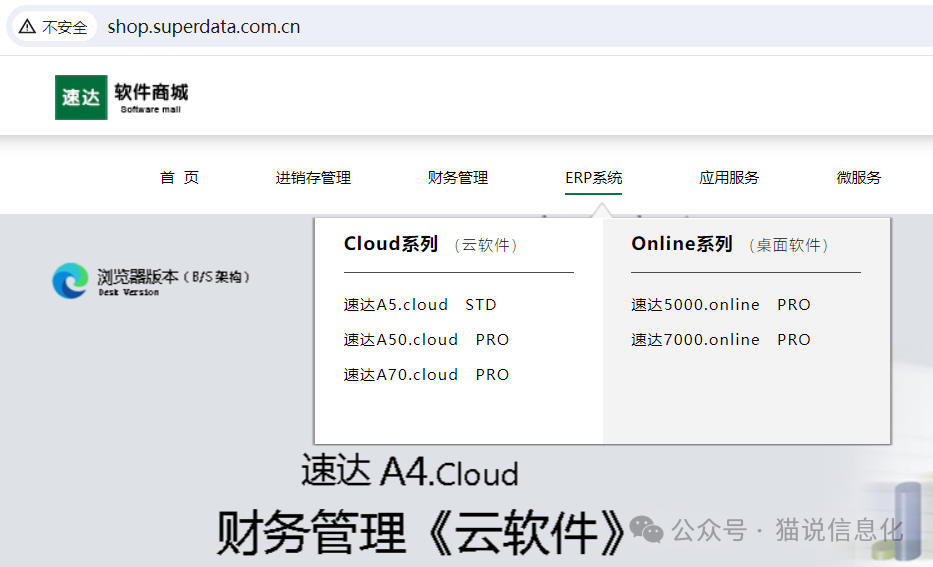
Task: Click the Online系列 (桌面软件) heading
Action: pos(730,244)
